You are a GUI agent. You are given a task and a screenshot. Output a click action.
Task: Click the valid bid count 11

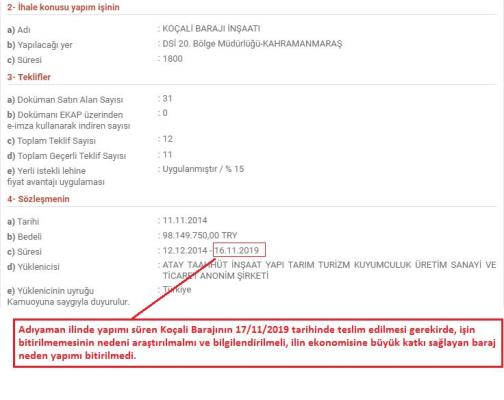tap(167, 155)
